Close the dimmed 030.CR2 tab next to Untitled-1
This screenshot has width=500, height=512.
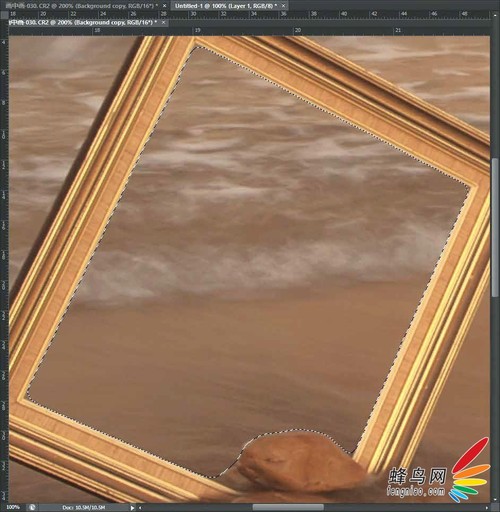(x=164, y=6)
